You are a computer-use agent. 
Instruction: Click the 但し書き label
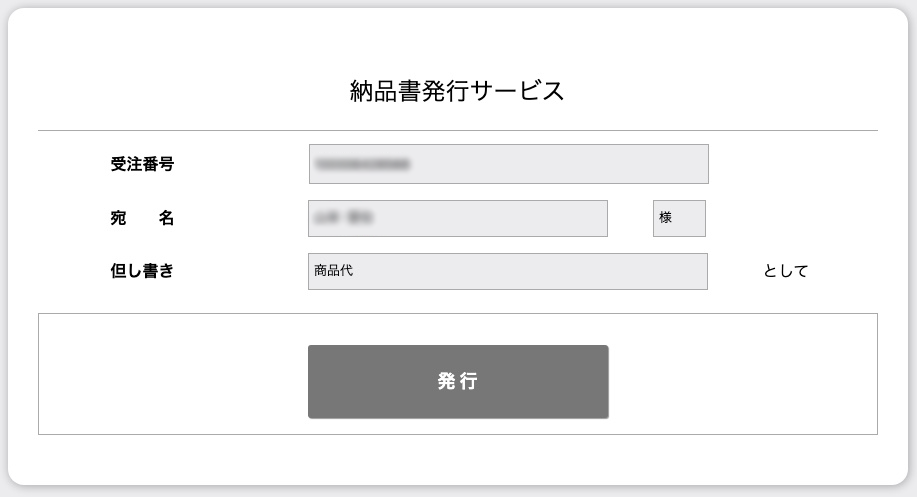click(142, 271)
